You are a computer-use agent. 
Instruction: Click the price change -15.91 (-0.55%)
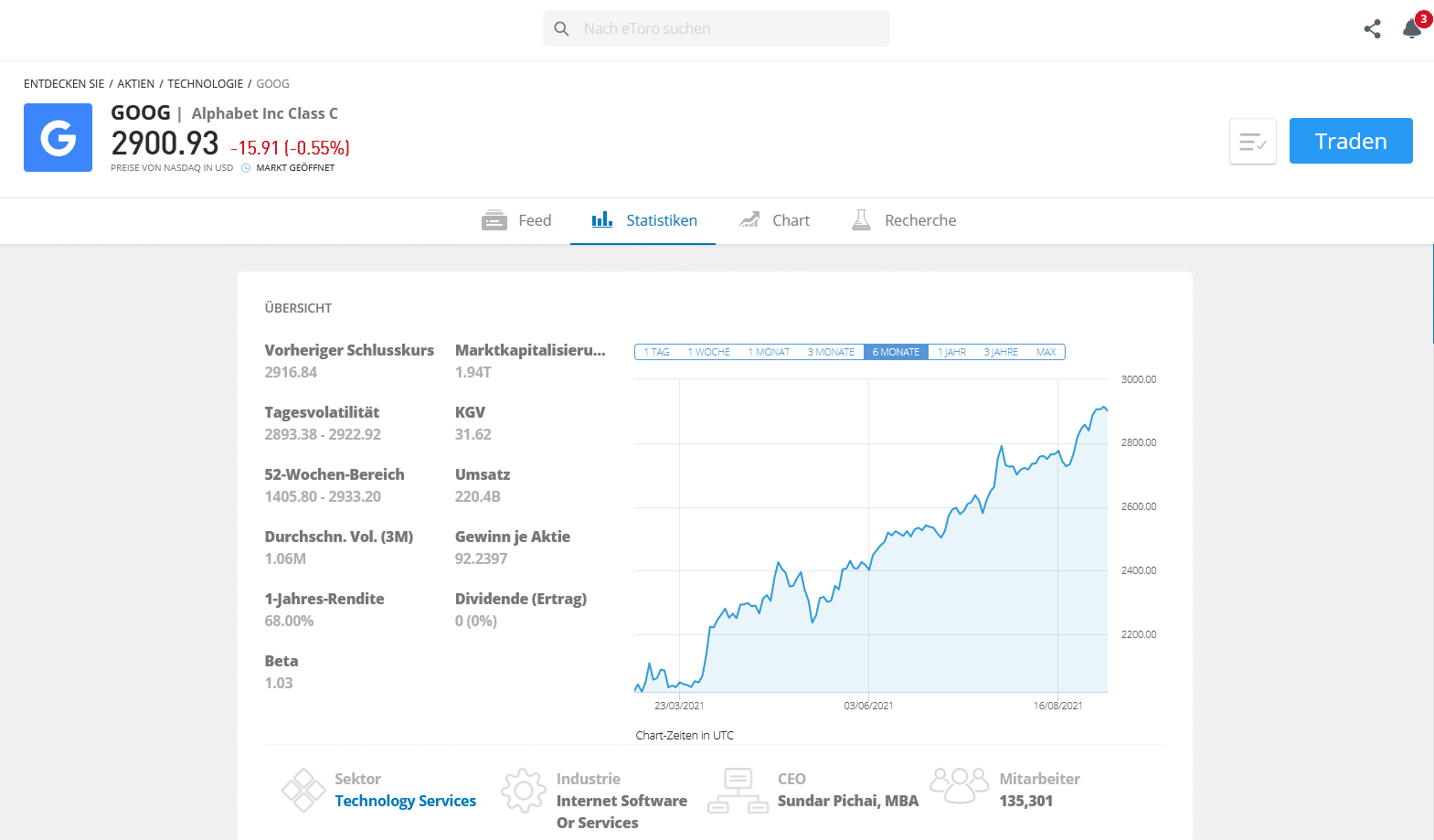[291, 148]
